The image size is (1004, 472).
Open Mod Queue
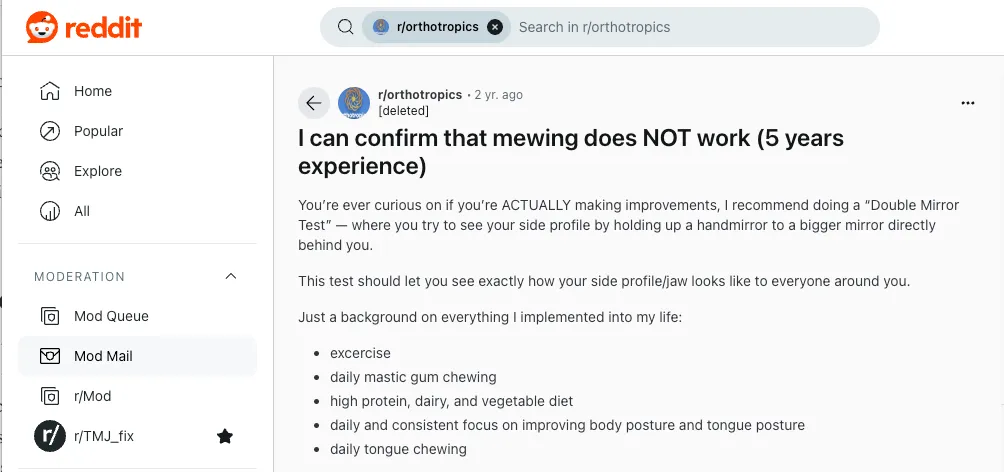[x=110, y=316]
